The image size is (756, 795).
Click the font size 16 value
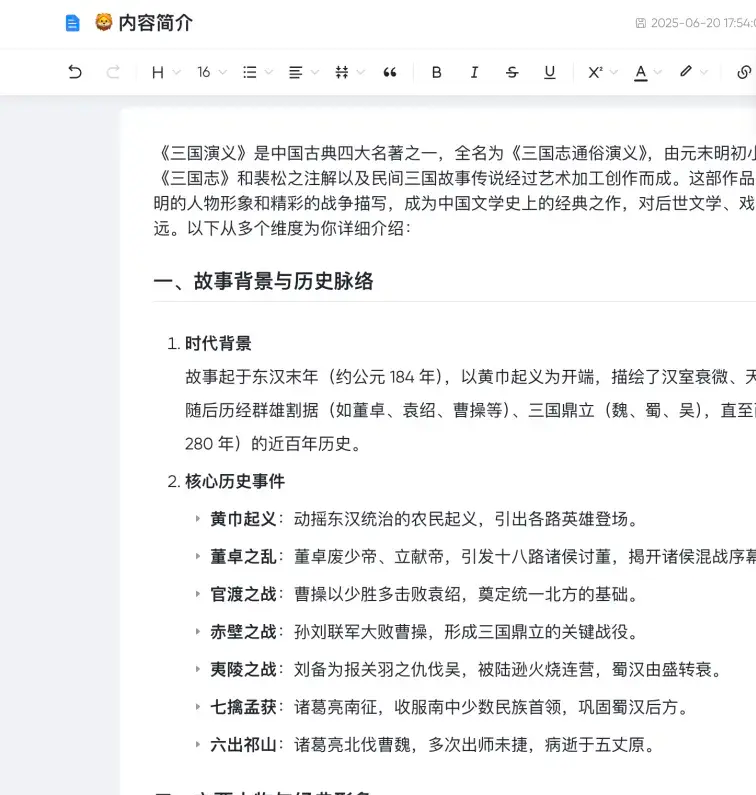coord(204,73)
